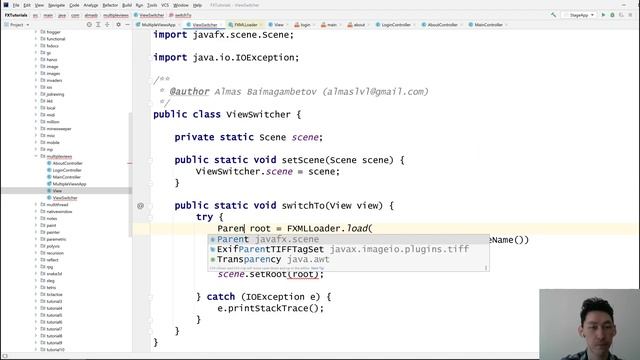Switch to the LoginController editor tab
This screenshot has height=360, width=640.
click(x=396, y=25)
